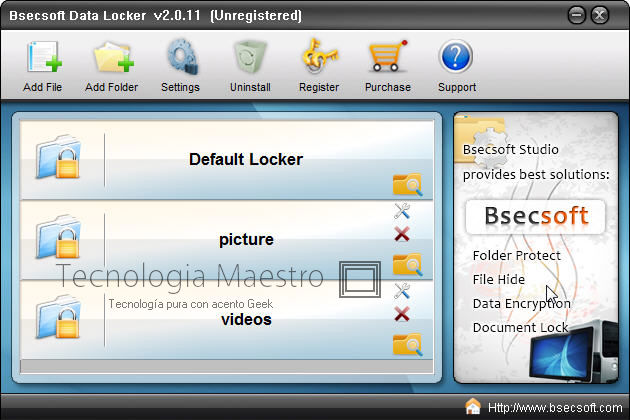Click the Uninstall trash icon
Image resolution: width=630 pixels, height=420 pixels.
(250, 57)
